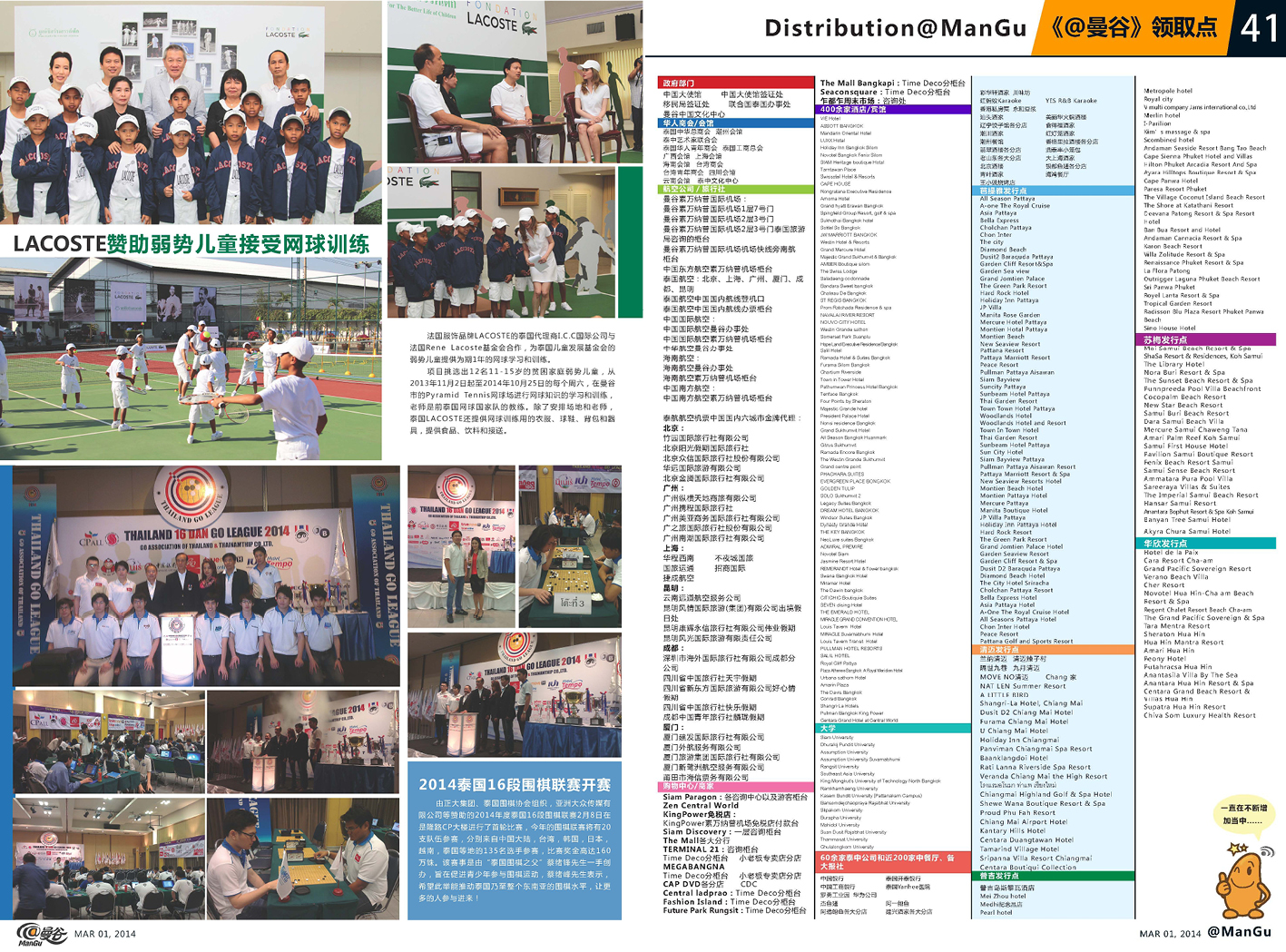Select the purple 400余家酒店/宾馆 section header
Viewport: 1286px width, 952px height.
tap(894, 110)
